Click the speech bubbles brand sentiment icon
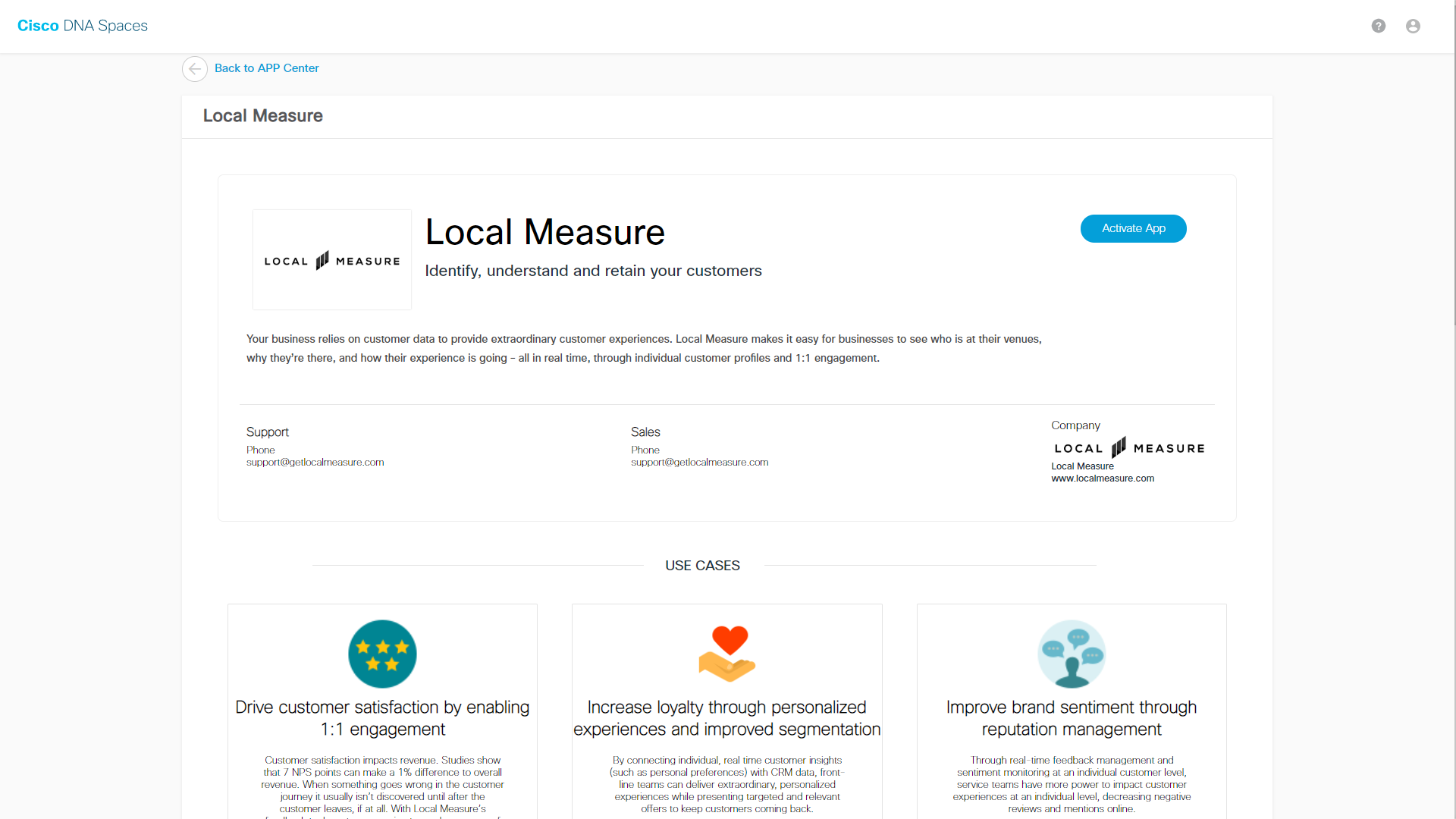Screen dimensions: 1456x819 click(x=1072, y=654)
